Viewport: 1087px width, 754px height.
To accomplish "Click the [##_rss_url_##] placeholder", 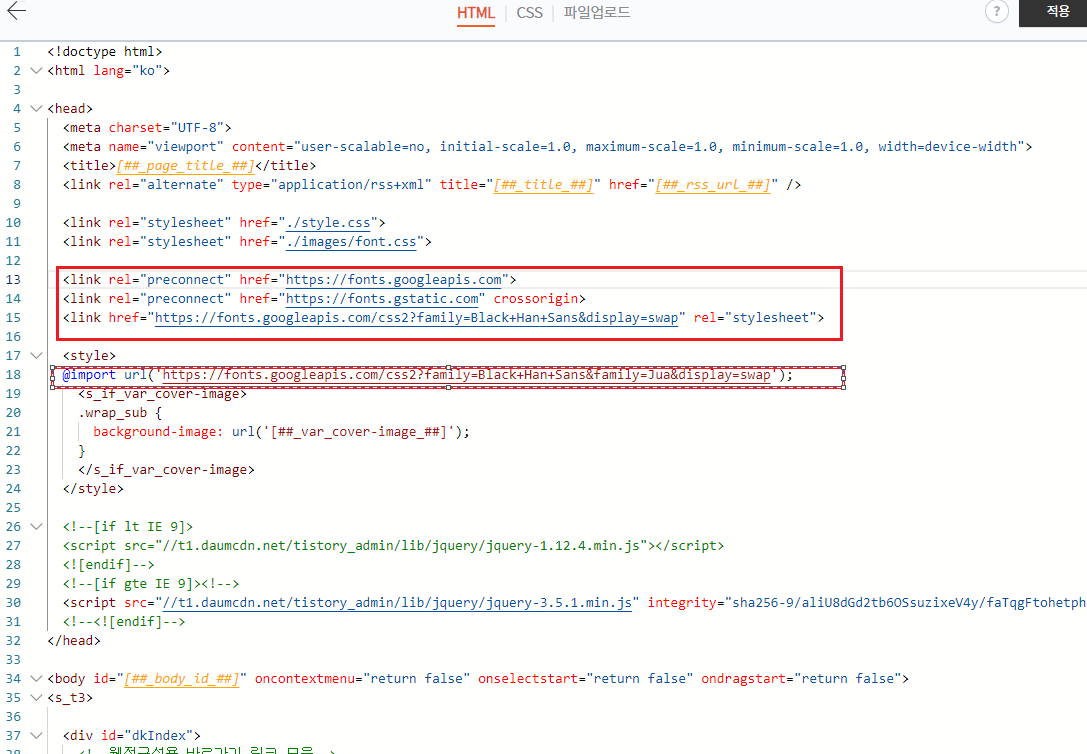I will (x=713, y=185).
